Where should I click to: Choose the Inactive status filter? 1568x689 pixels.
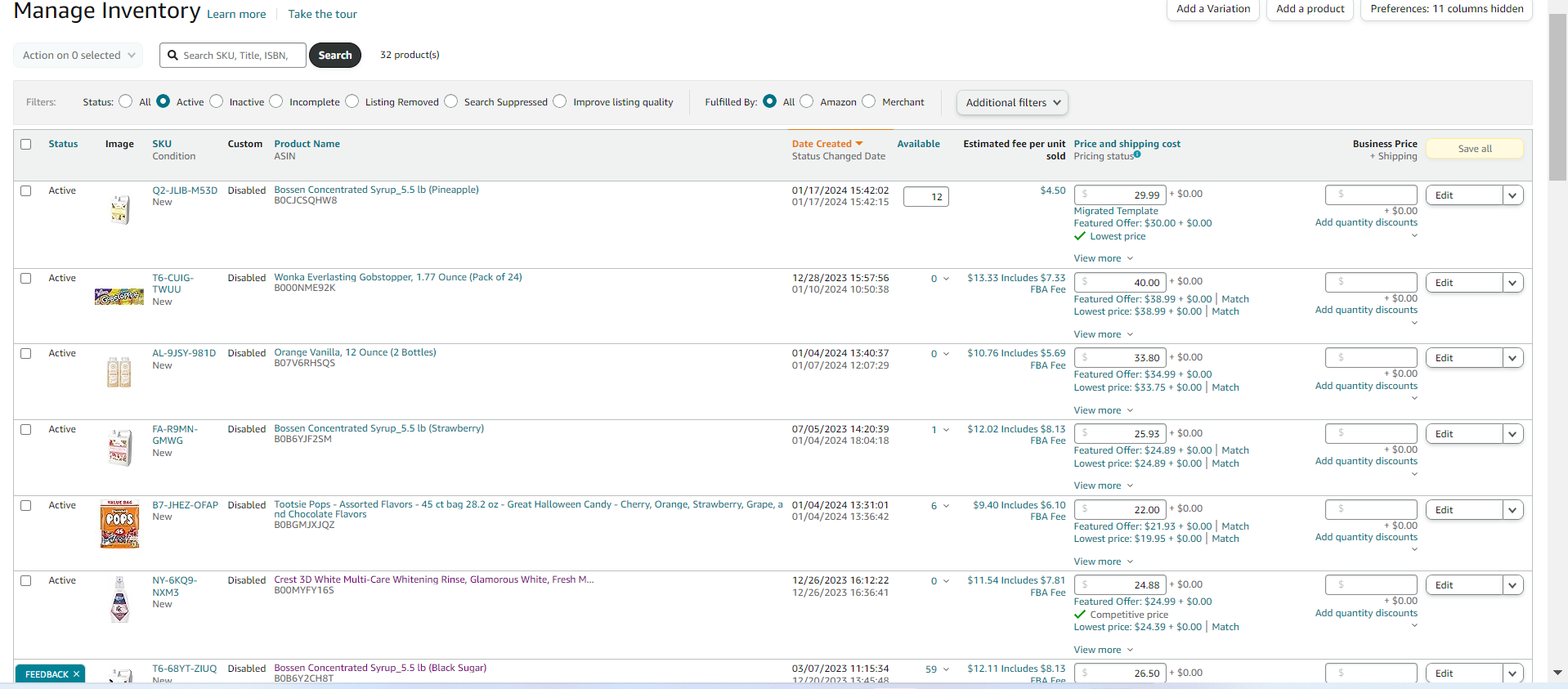[217, 101]
